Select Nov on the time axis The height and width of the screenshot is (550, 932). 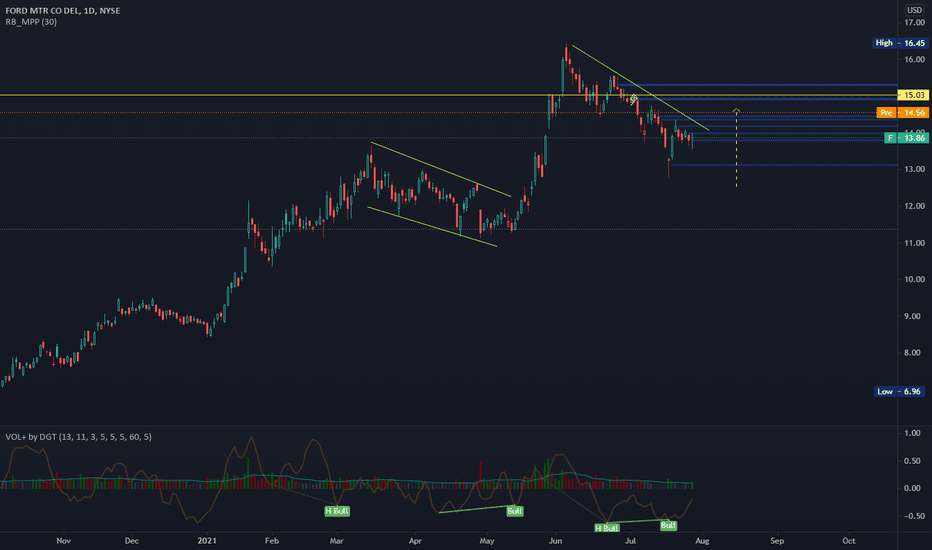[64, 541]
